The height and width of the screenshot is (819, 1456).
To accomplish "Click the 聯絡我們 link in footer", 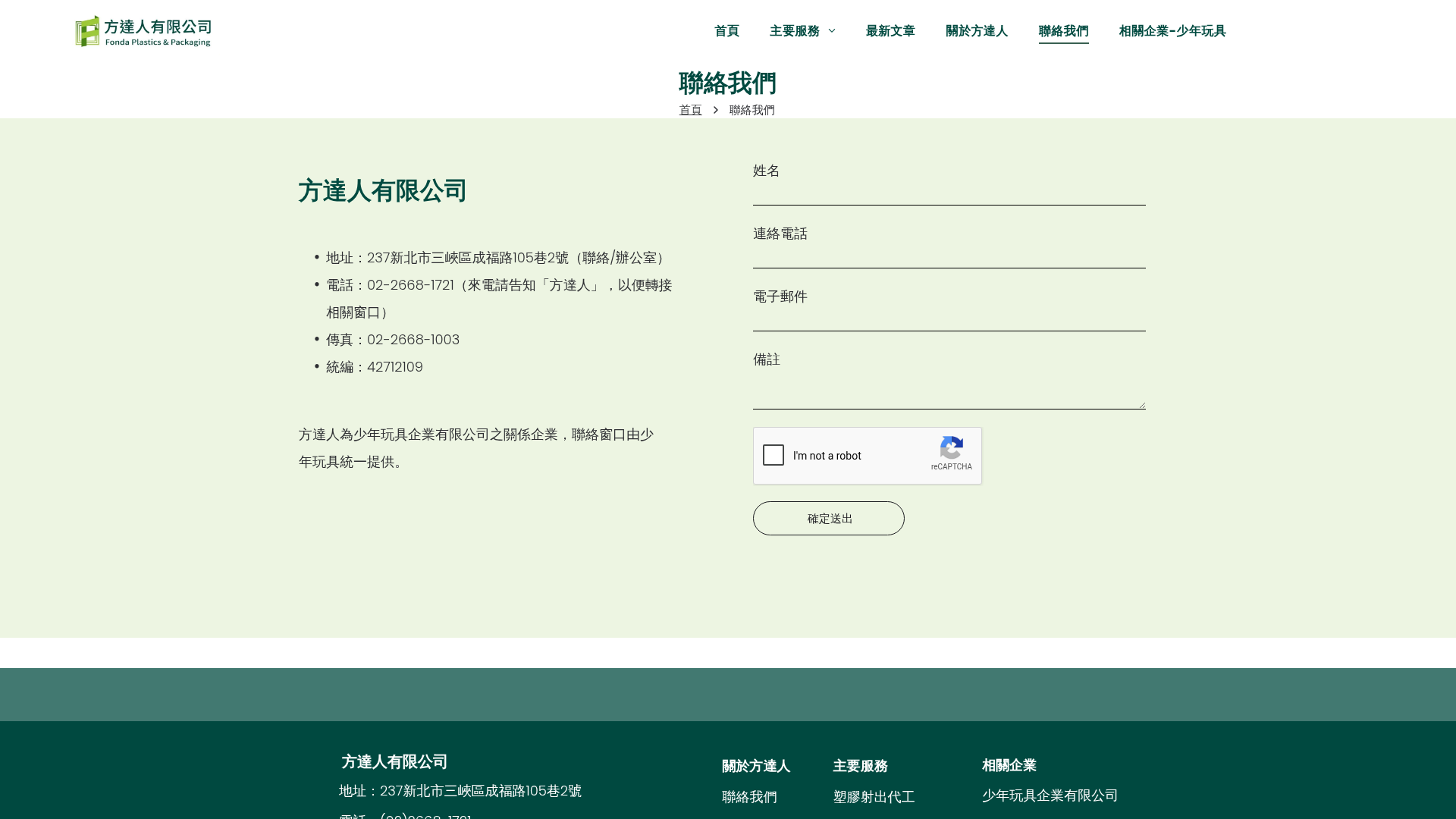I will coord(749,797).
